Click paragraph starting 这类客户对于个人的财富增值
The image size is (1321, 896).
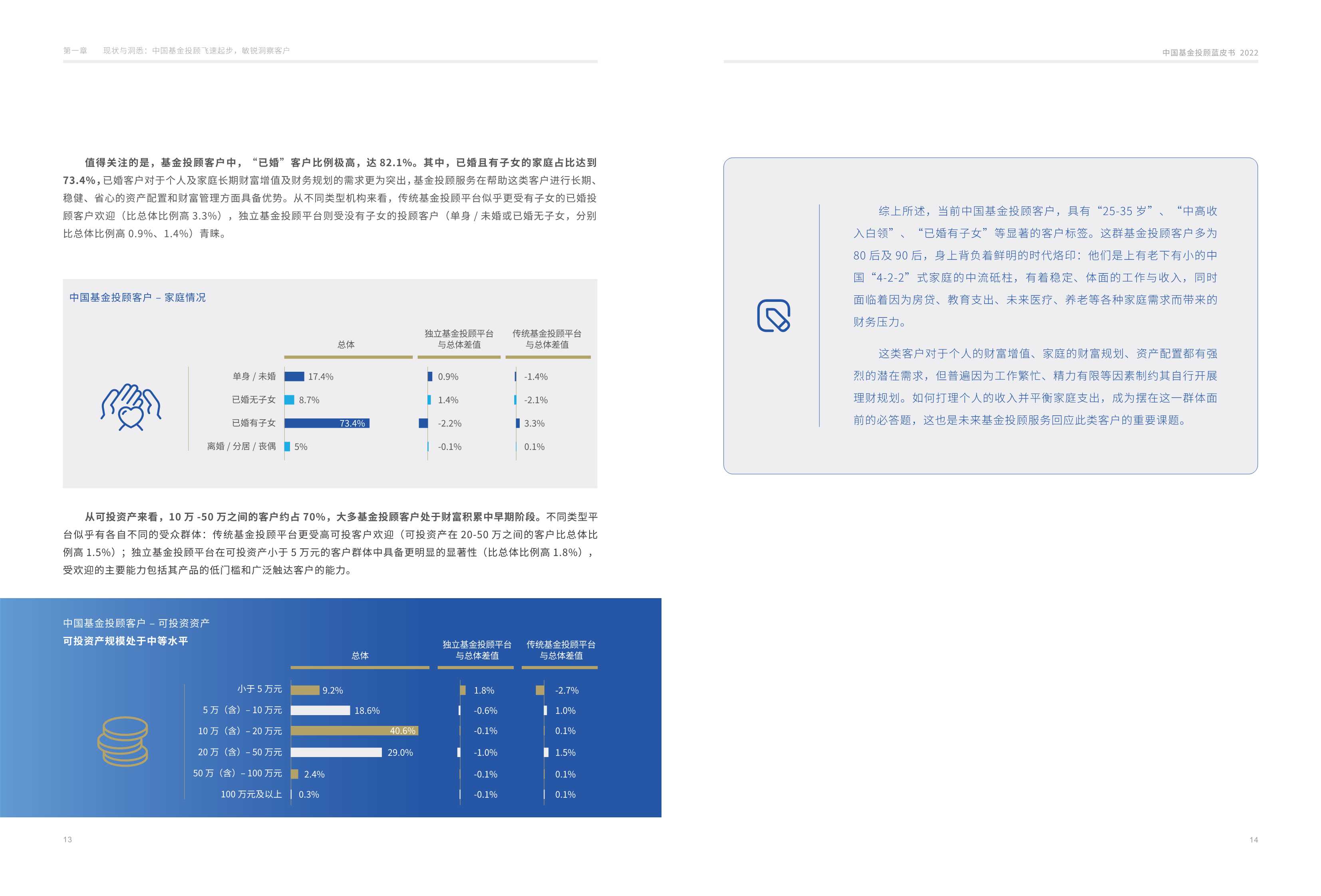(x=1035, y=387)
